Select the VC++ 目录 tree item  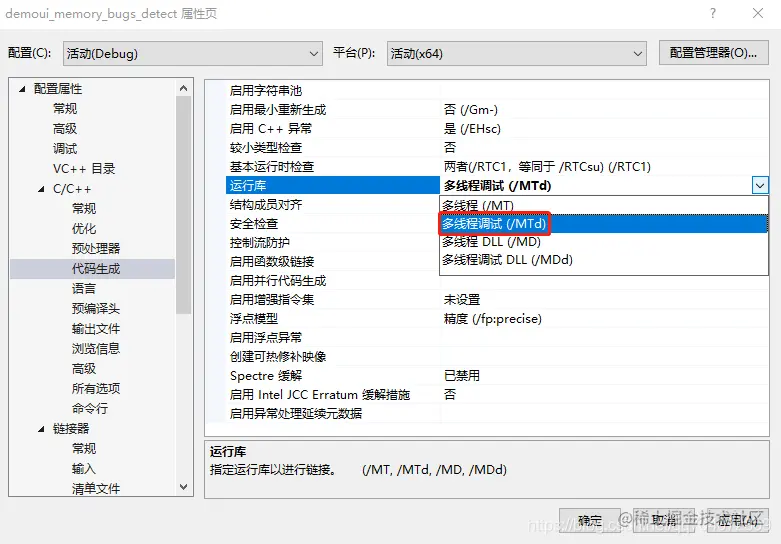tap(84, 169)
